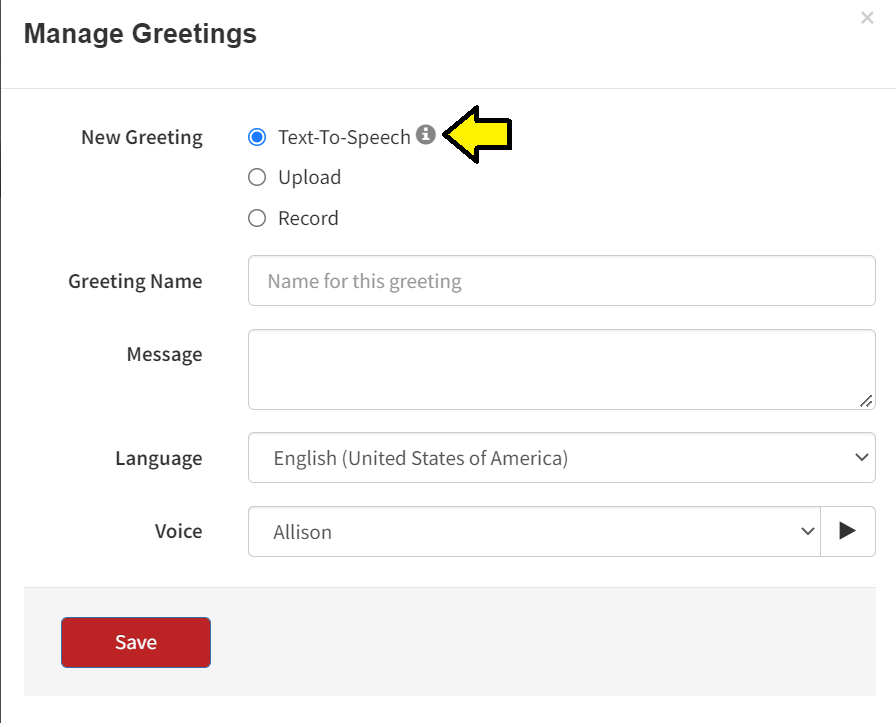
Task: Save the new greeting
Action: pos(136,642)
